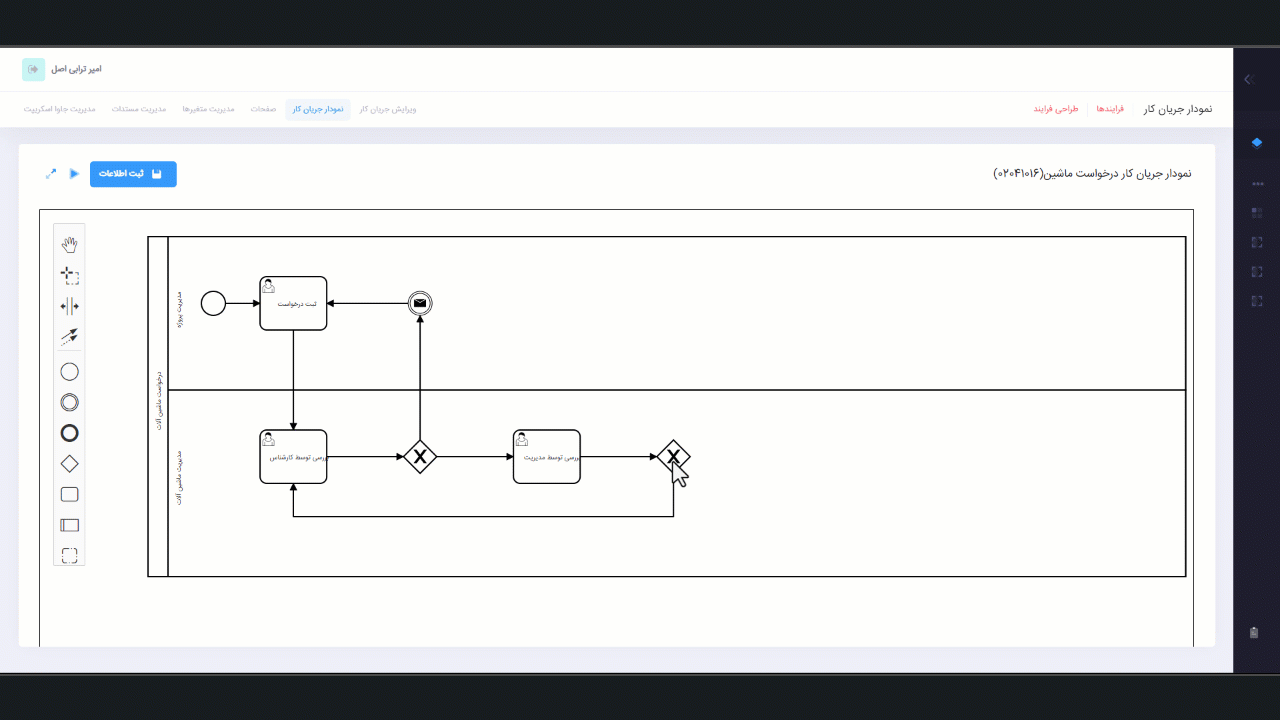Screen dimensions: 1280x720
Task: Click the logout icon beside user name
Action: pos(33,69)
